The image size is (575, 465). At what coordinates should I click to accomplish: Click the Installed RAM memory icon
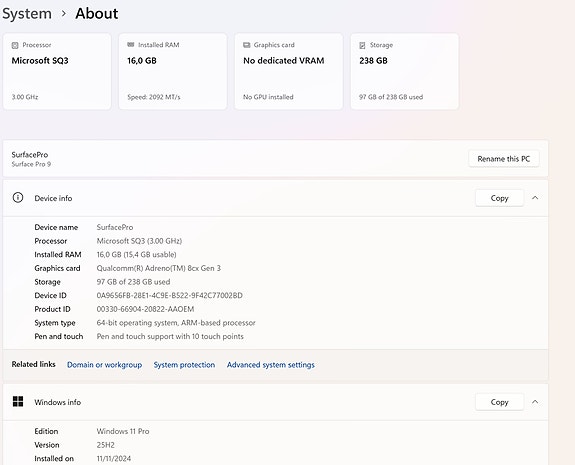pyautogui.click(x=131, y=45)
